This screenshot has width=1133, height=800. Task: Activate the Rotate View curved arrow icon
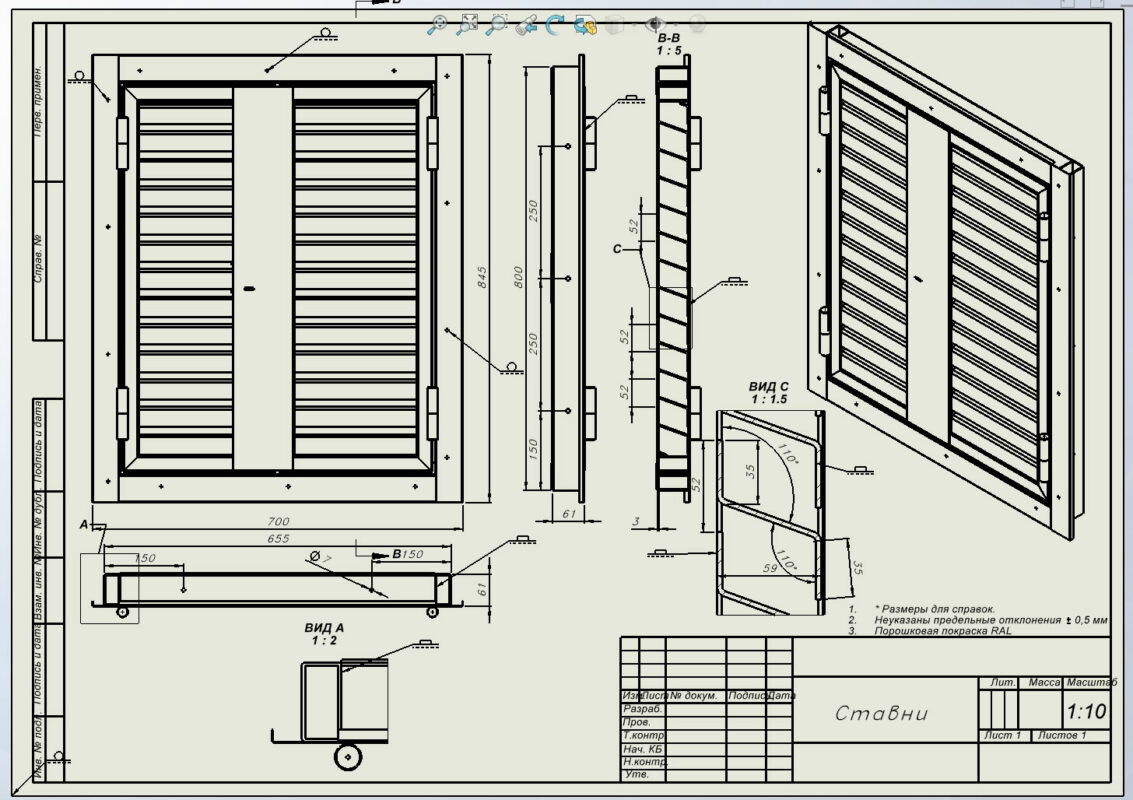pos(556,25)
